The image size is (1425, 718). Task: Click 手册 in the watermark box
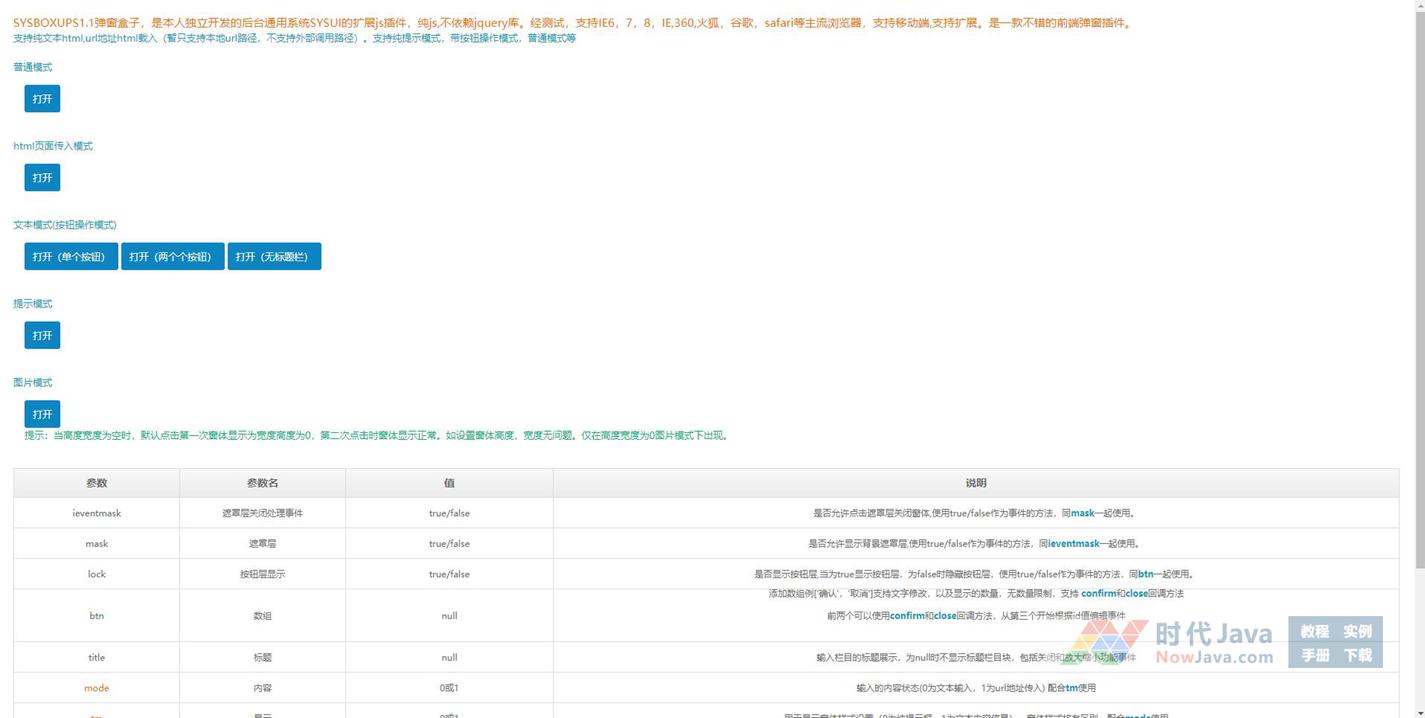pyautogui.click(x=1314, y=656)
